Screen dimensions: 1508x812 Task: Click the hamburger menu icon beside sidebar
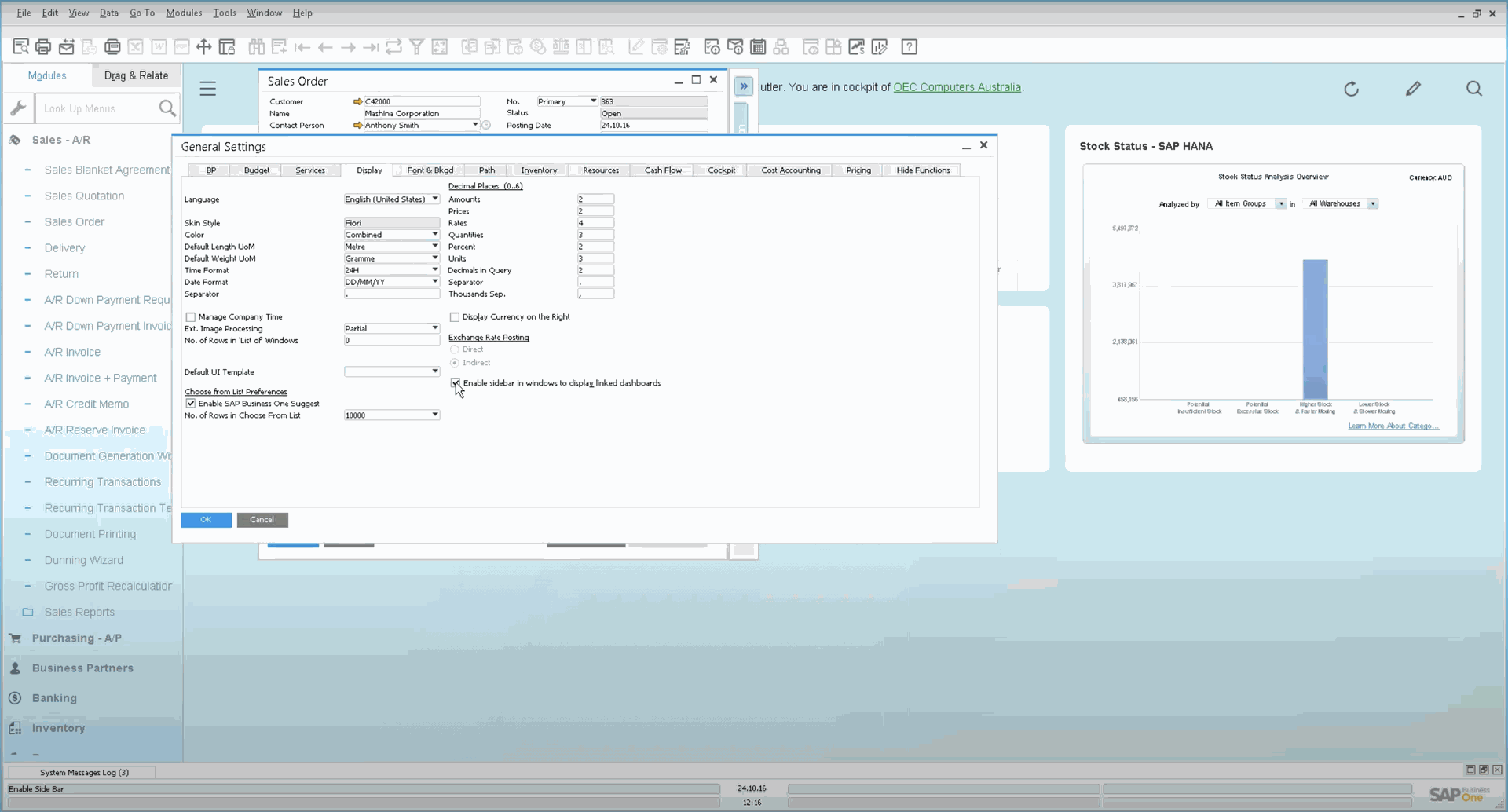[x=207, y=89]
